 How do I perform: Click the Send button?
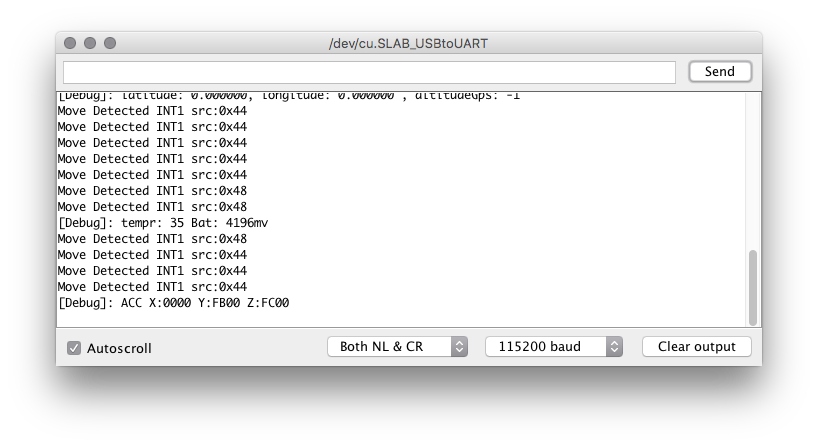[720, 71]
